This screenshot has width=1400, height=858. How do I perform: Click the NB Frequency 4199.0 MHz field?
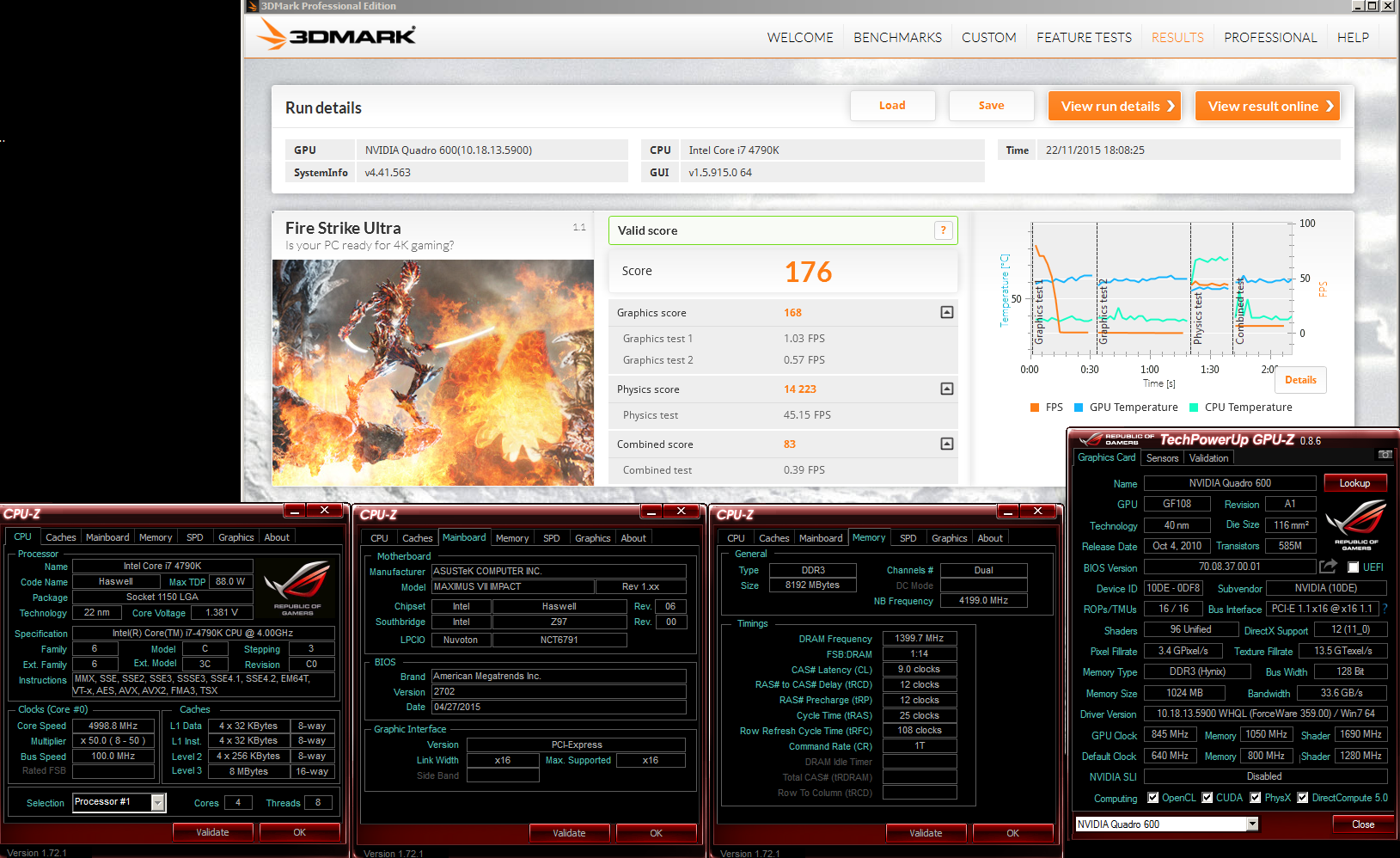coord(984,600)
